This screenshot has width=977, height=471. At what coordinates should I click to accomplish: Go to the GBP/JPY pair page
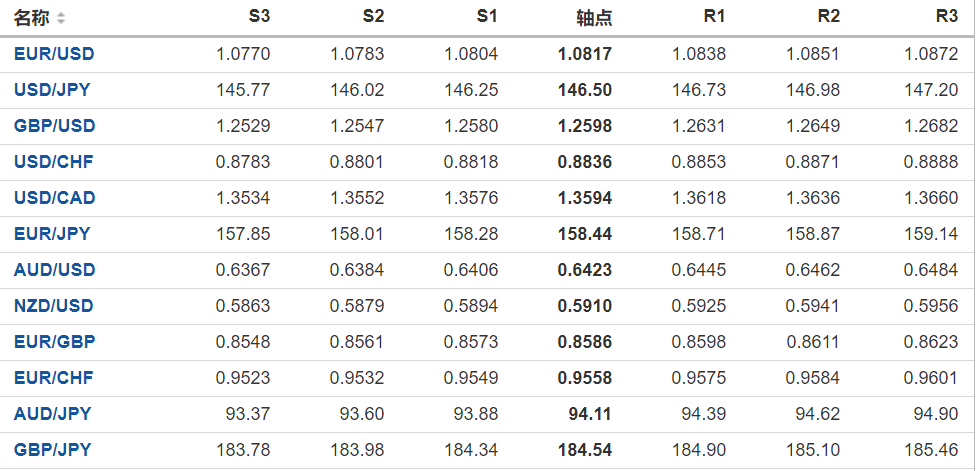tap(52, 450)
